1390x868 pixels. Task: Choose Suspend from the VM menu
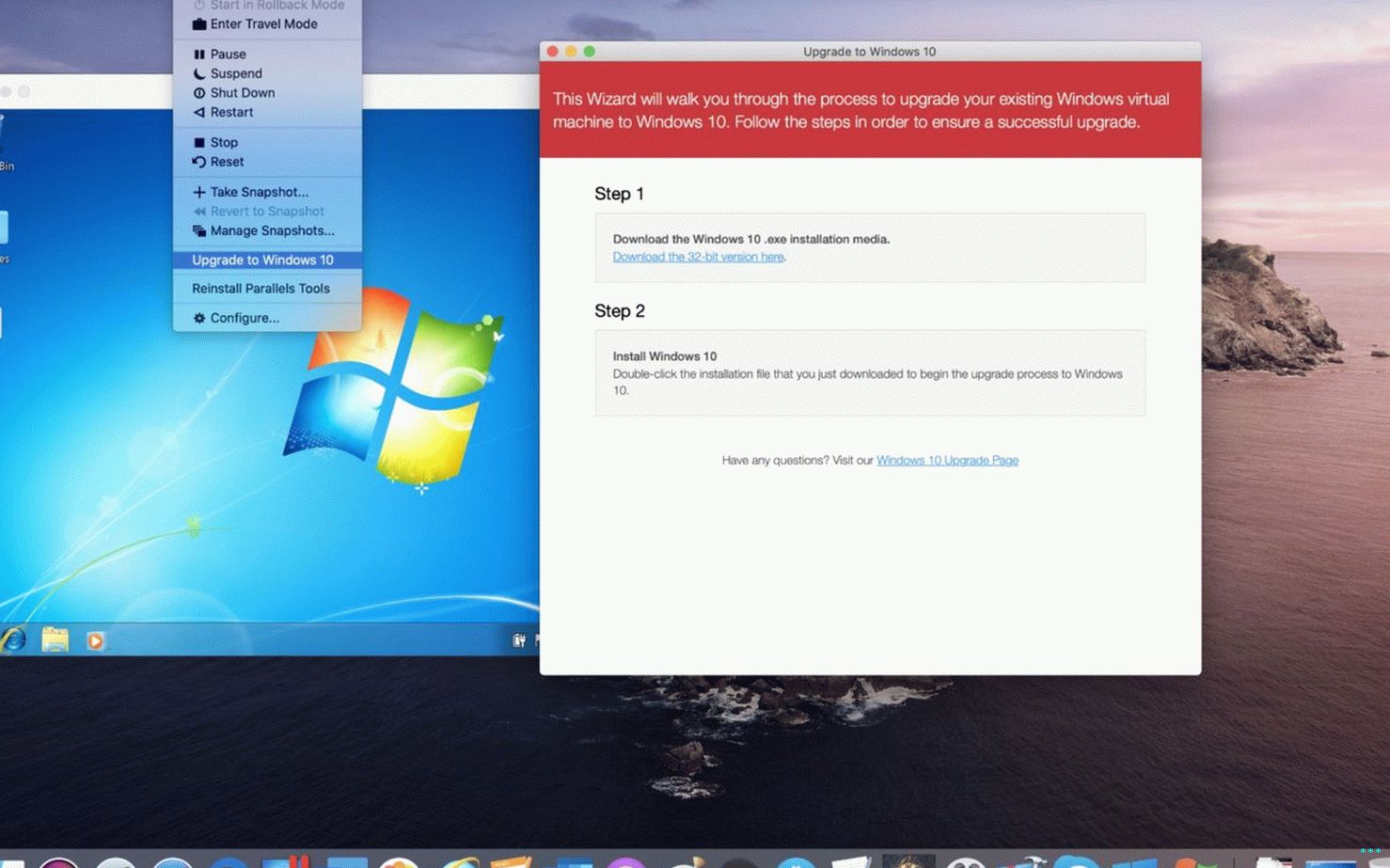267,73
